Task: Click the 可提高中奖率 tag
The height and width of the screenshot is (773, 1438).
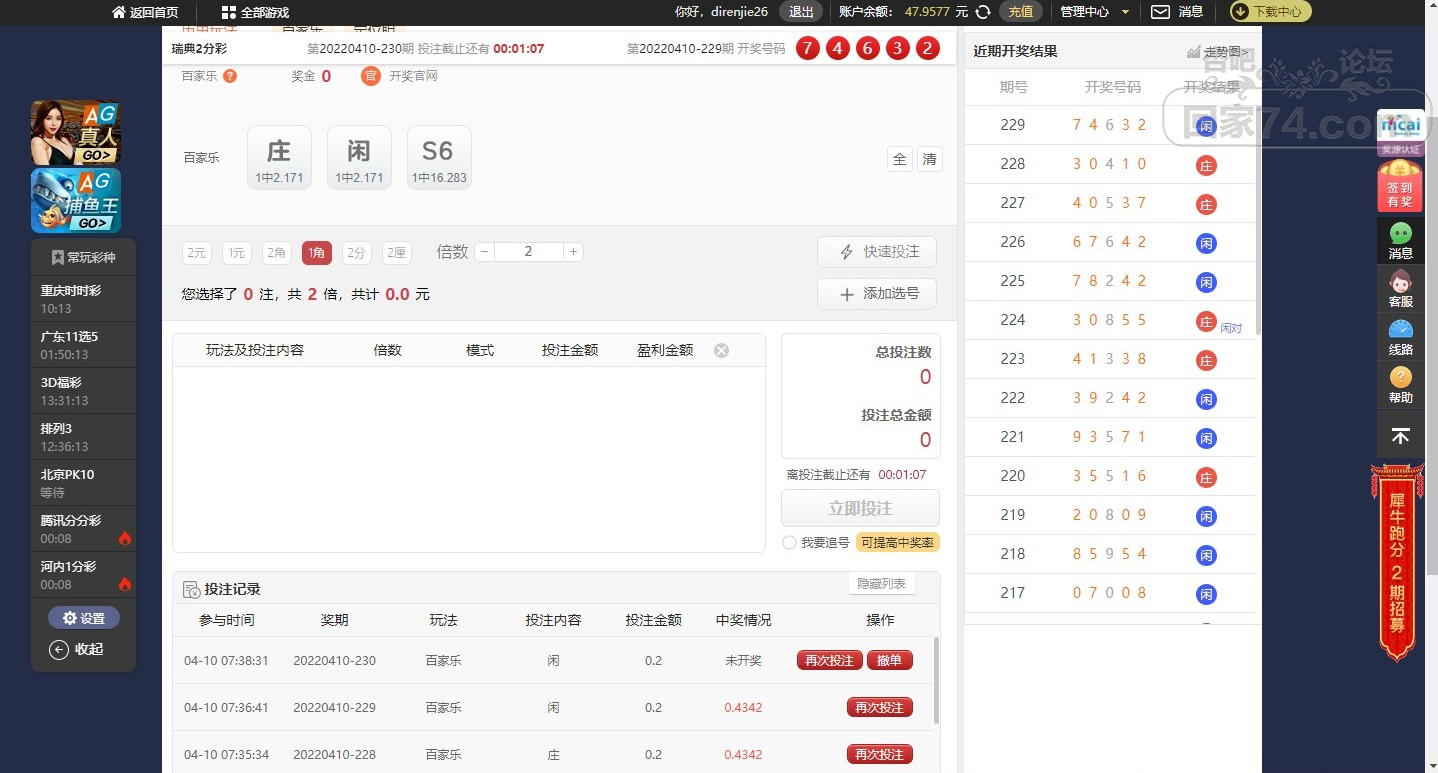Action: coord(898,543)
